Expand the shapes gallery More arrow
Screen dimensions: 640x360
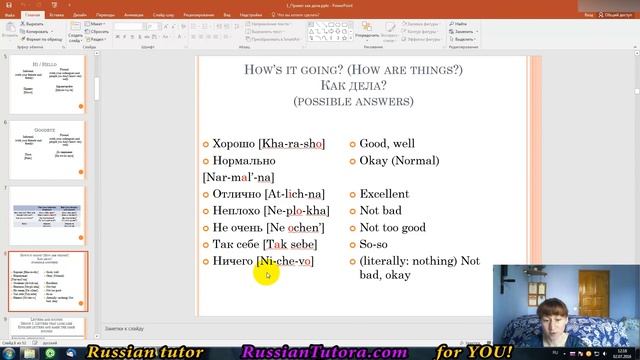click(351, 39)
